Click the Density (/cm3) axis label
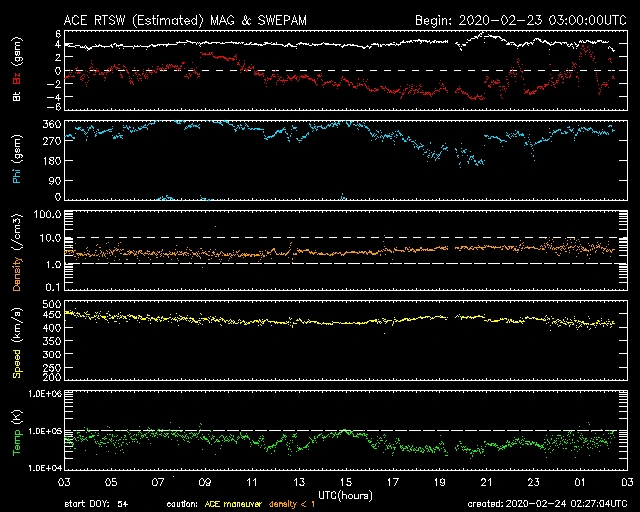Screen dimensions: 640x512 click(16, 254)
